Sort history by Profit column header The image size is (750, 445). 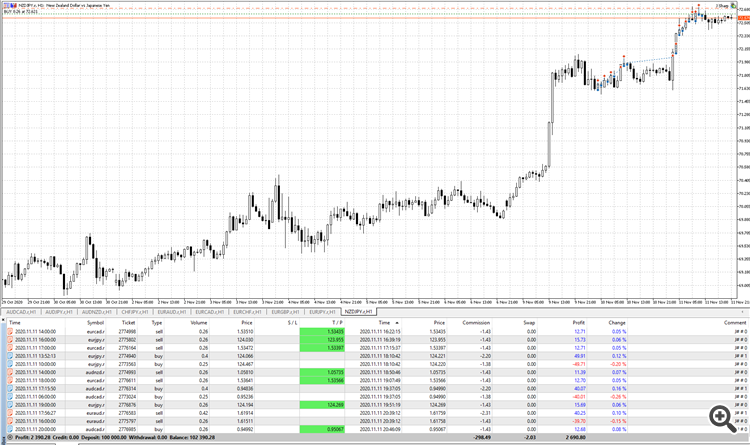(x=578, y=323)
